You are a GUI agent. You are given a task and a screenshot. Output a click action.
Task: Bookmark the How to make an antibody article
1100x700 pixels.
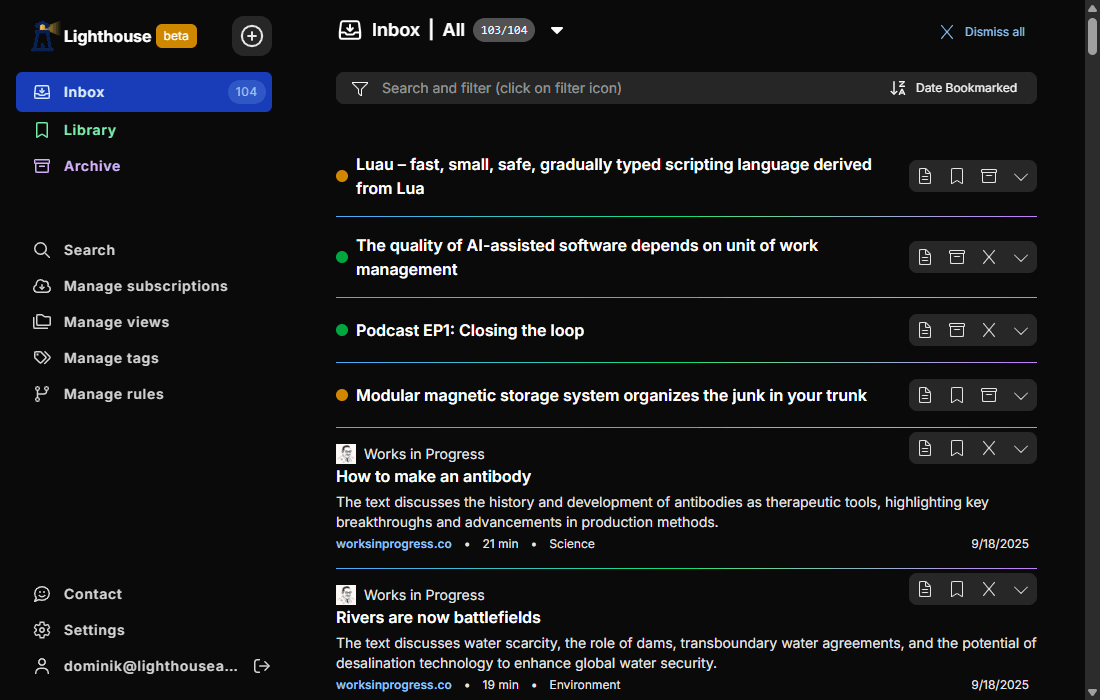[x=957, y=448]
